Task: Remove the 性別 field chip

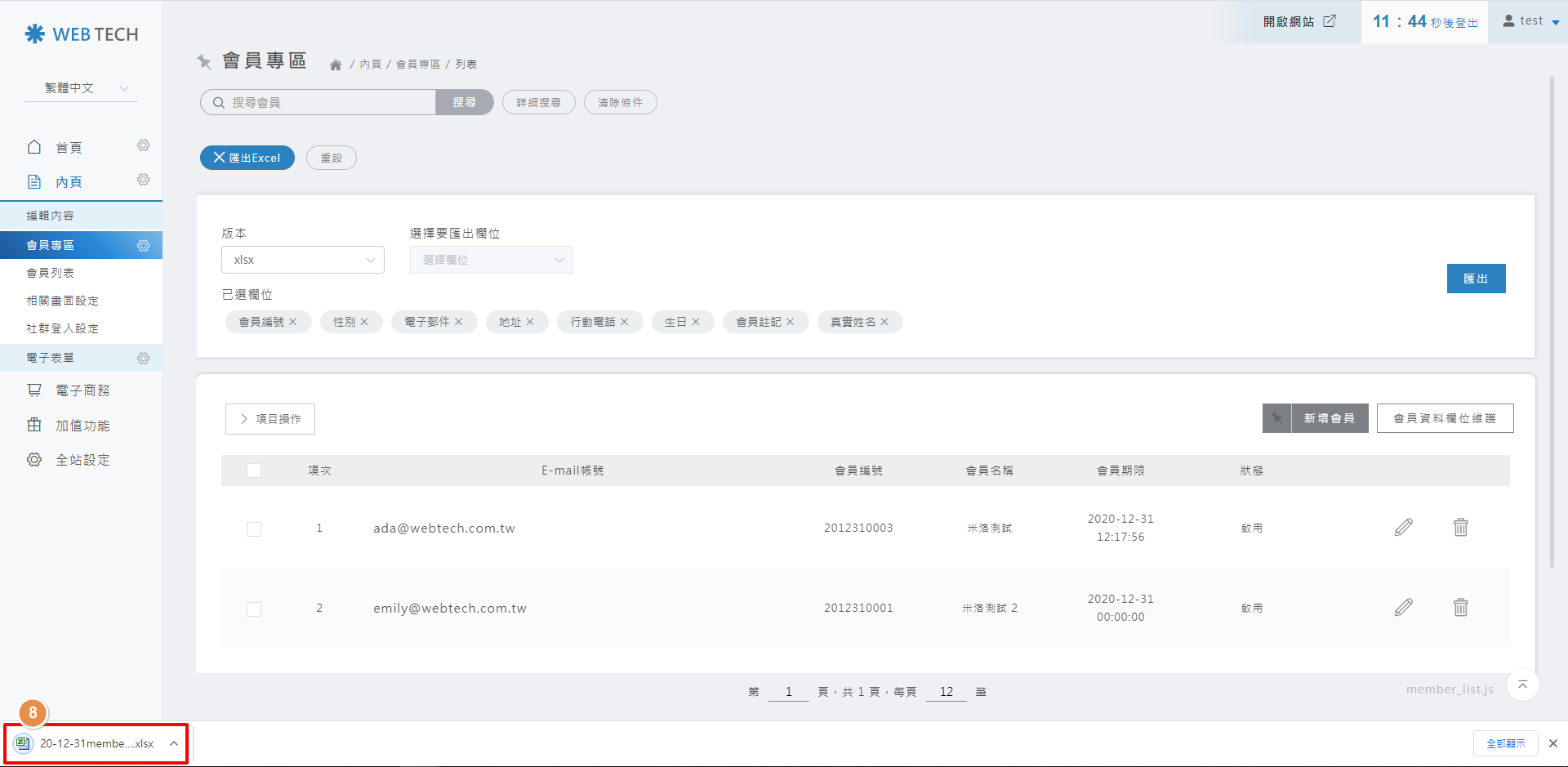Action: click(x=364, y=322)
